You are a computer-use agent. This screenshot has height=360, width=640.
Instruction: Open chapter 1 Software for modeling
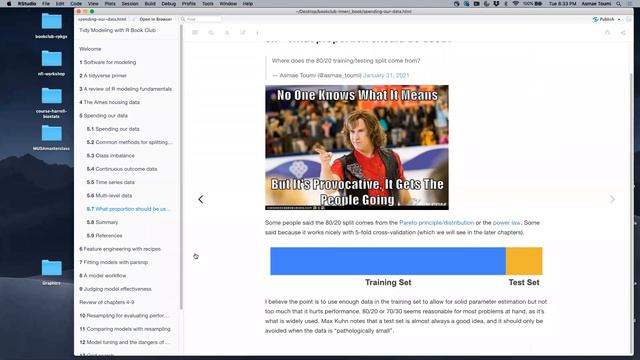pyautogui.click(x=108, y=62)
